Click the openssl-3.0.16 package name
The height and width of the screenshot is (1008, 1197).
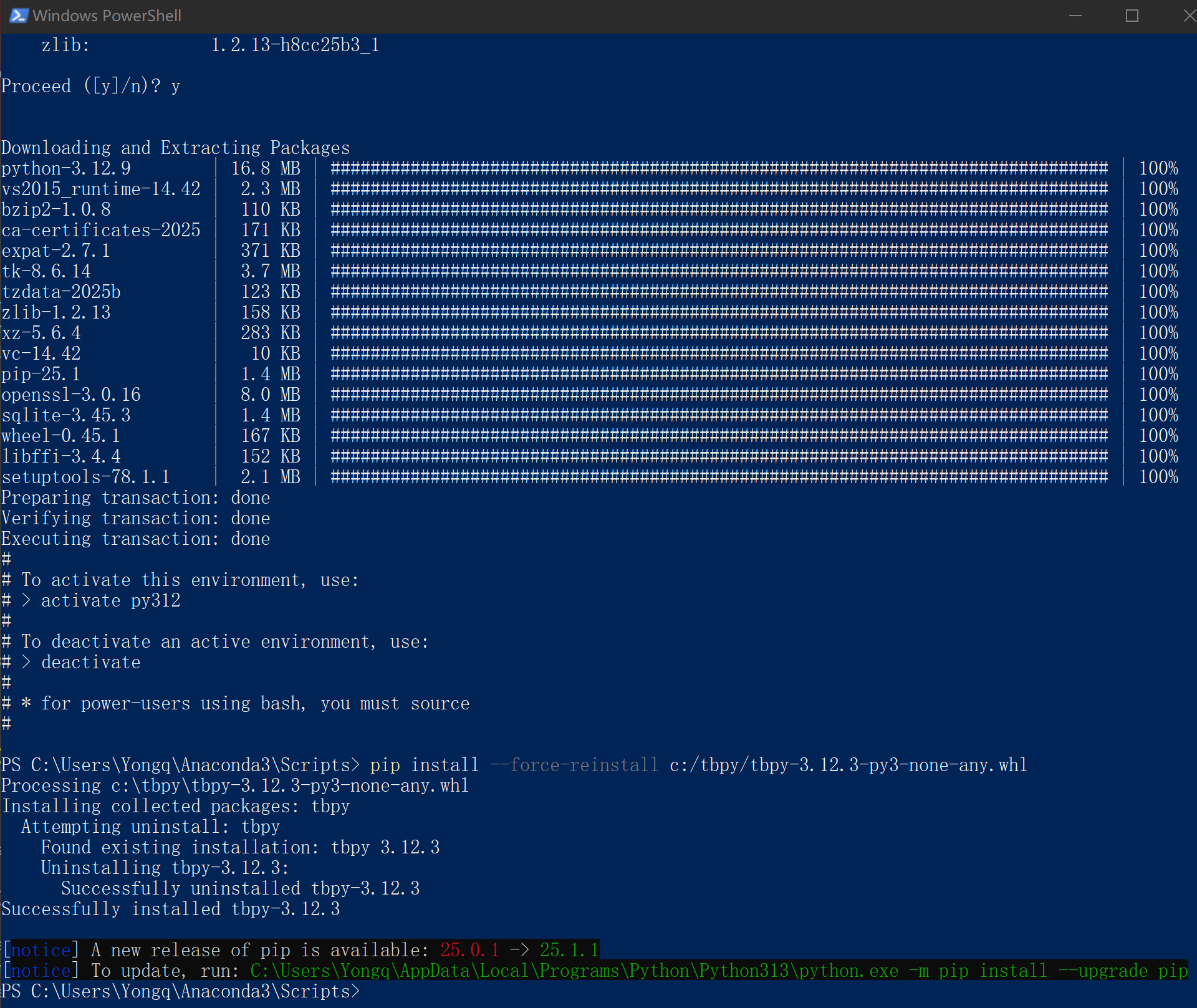pos(71,395)
